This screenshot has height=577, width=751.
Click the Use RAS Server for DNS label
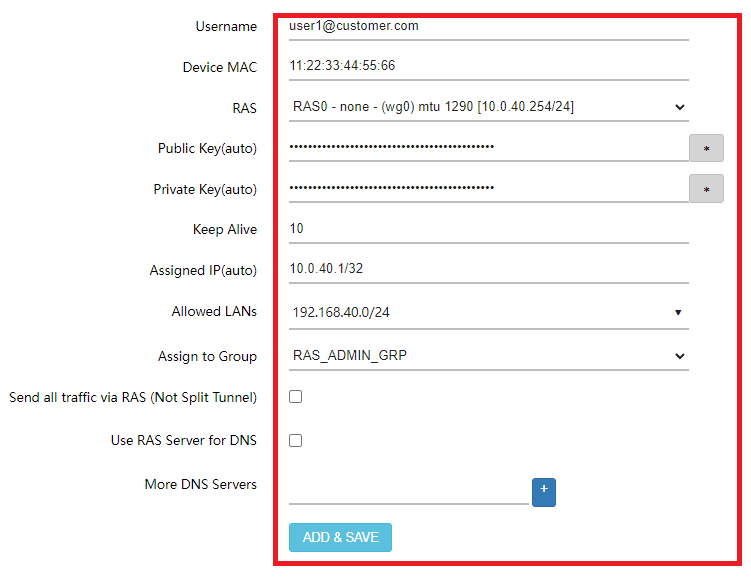(183, 441)
